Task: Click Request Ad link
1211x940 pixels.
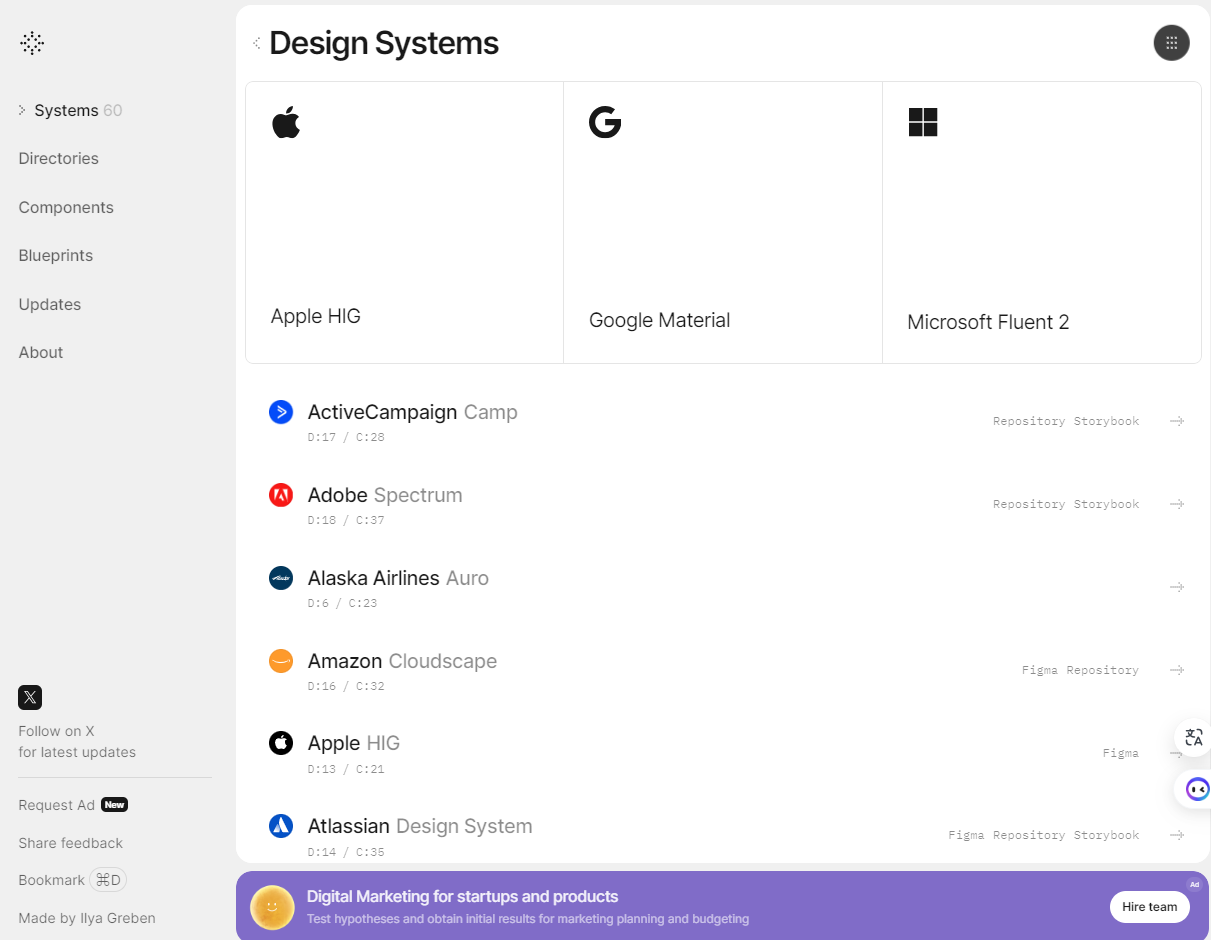Action: (56, 805)
